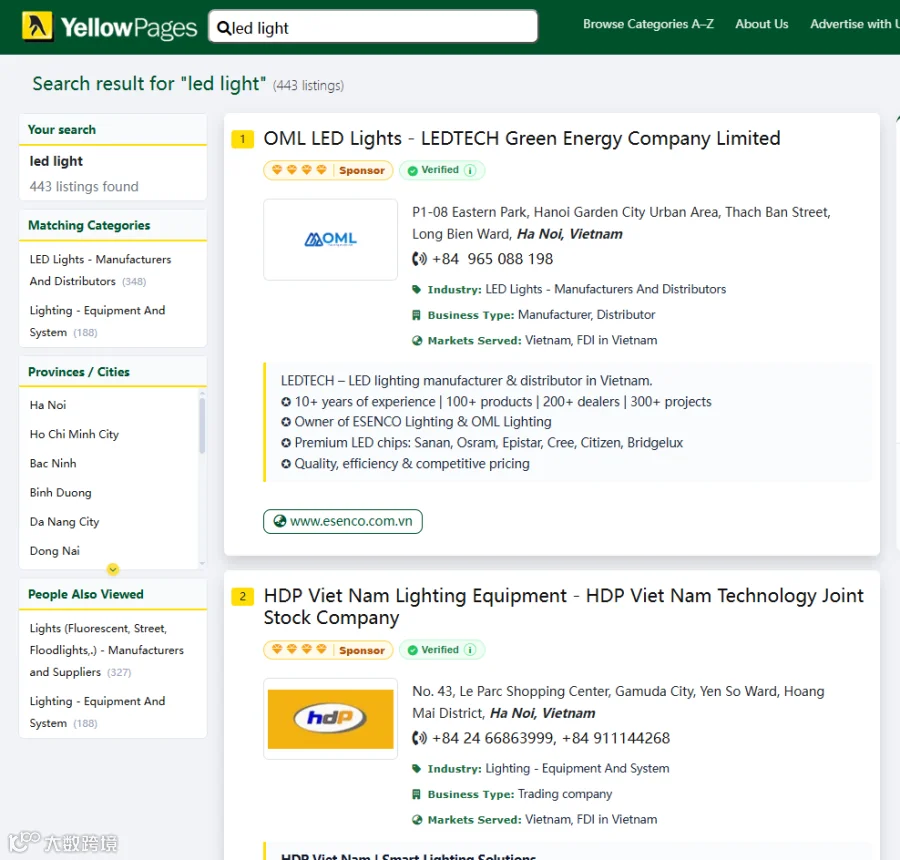
Task: Click the hdp company logo thumbnail
Action: pyautogui.click(x=331, y=719)
